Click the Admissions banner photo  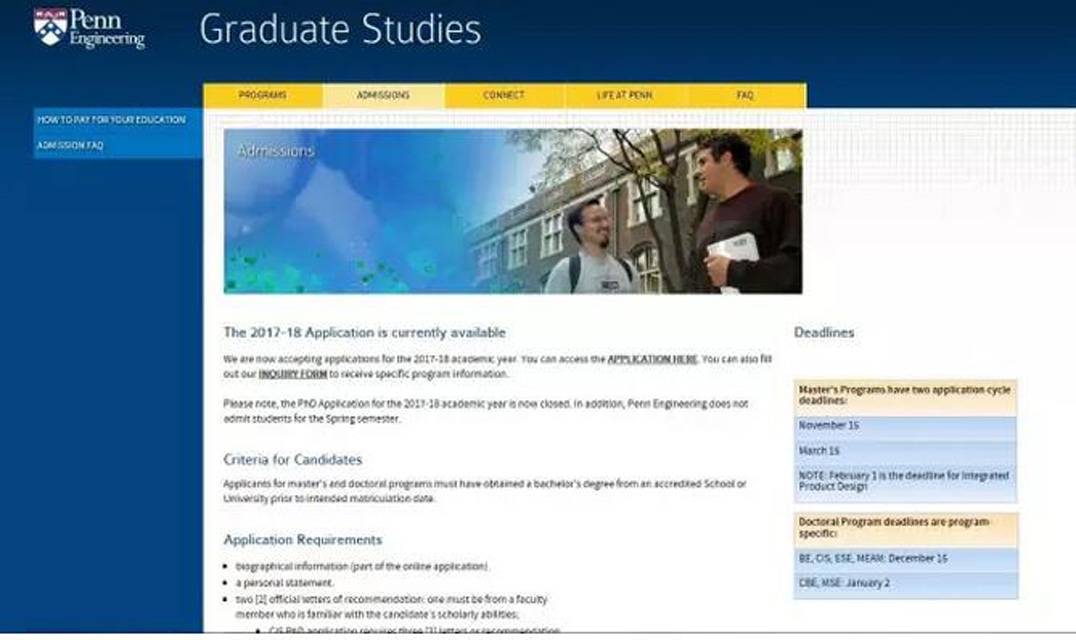coord(513,211)
